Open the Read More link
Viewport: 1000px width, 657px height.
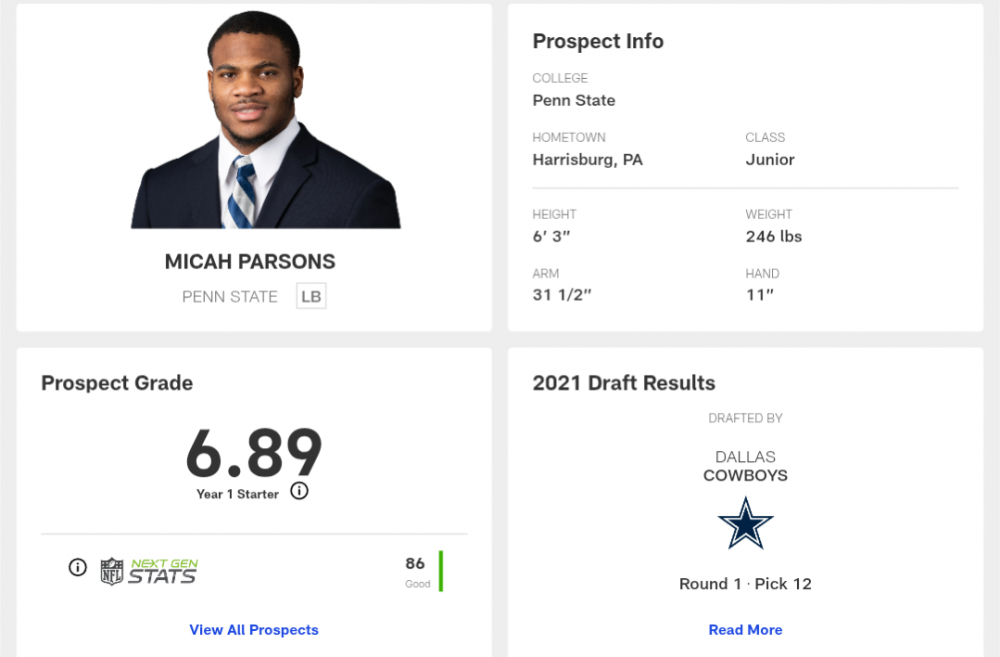coord(745,630)
